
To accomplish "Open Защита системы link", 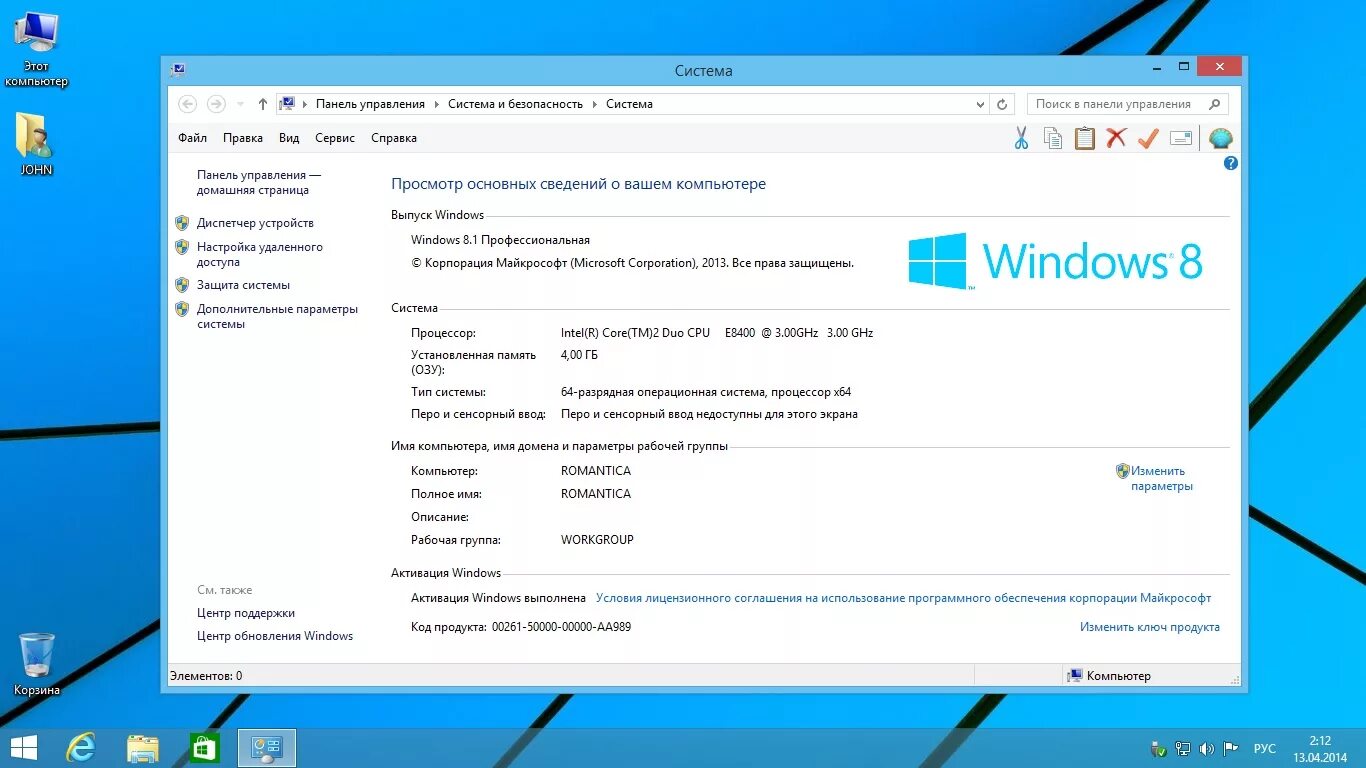I will pos(243,285).
